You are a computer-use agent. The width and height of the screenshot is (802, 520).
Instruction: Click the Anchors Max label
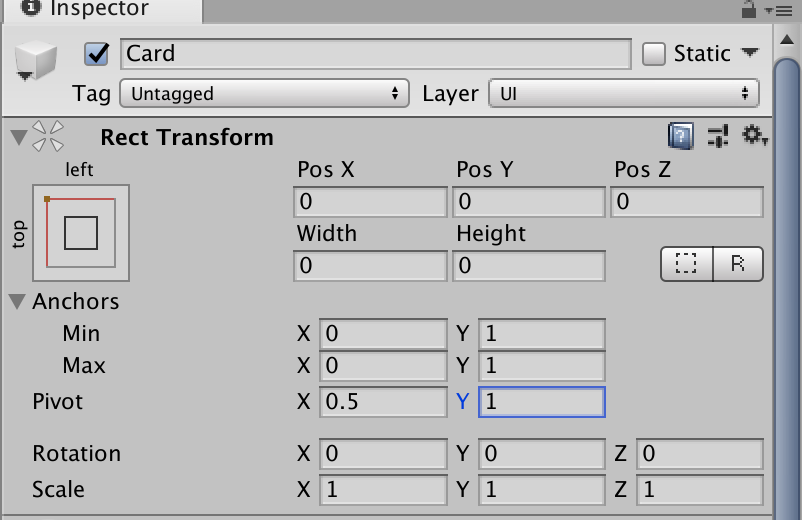(84, 366)
